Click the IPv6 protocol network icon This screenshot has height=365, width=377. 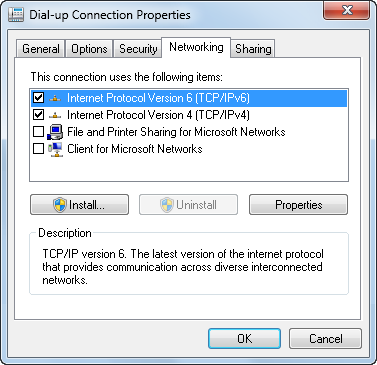55,98
